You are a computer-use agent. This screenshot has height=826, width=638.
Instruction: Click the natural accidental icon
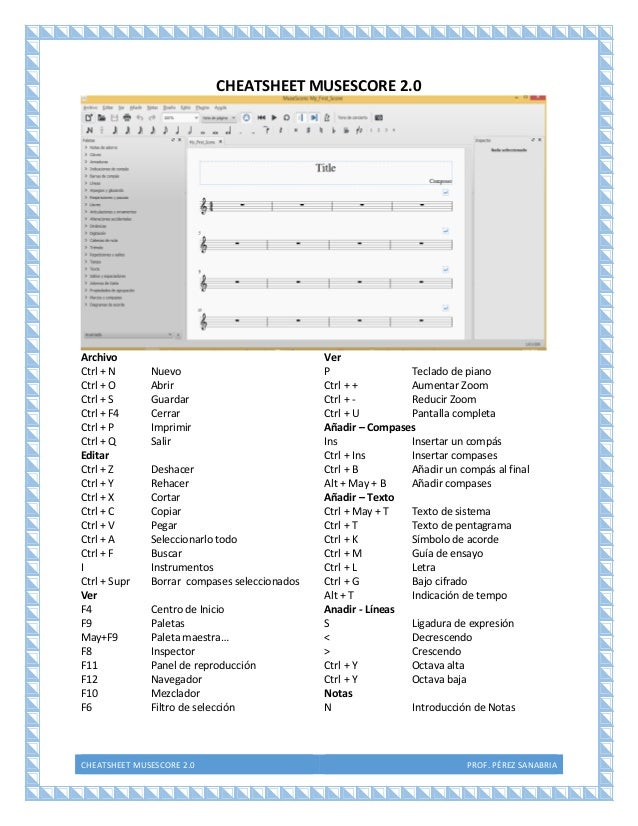click(x=321, y=130)
